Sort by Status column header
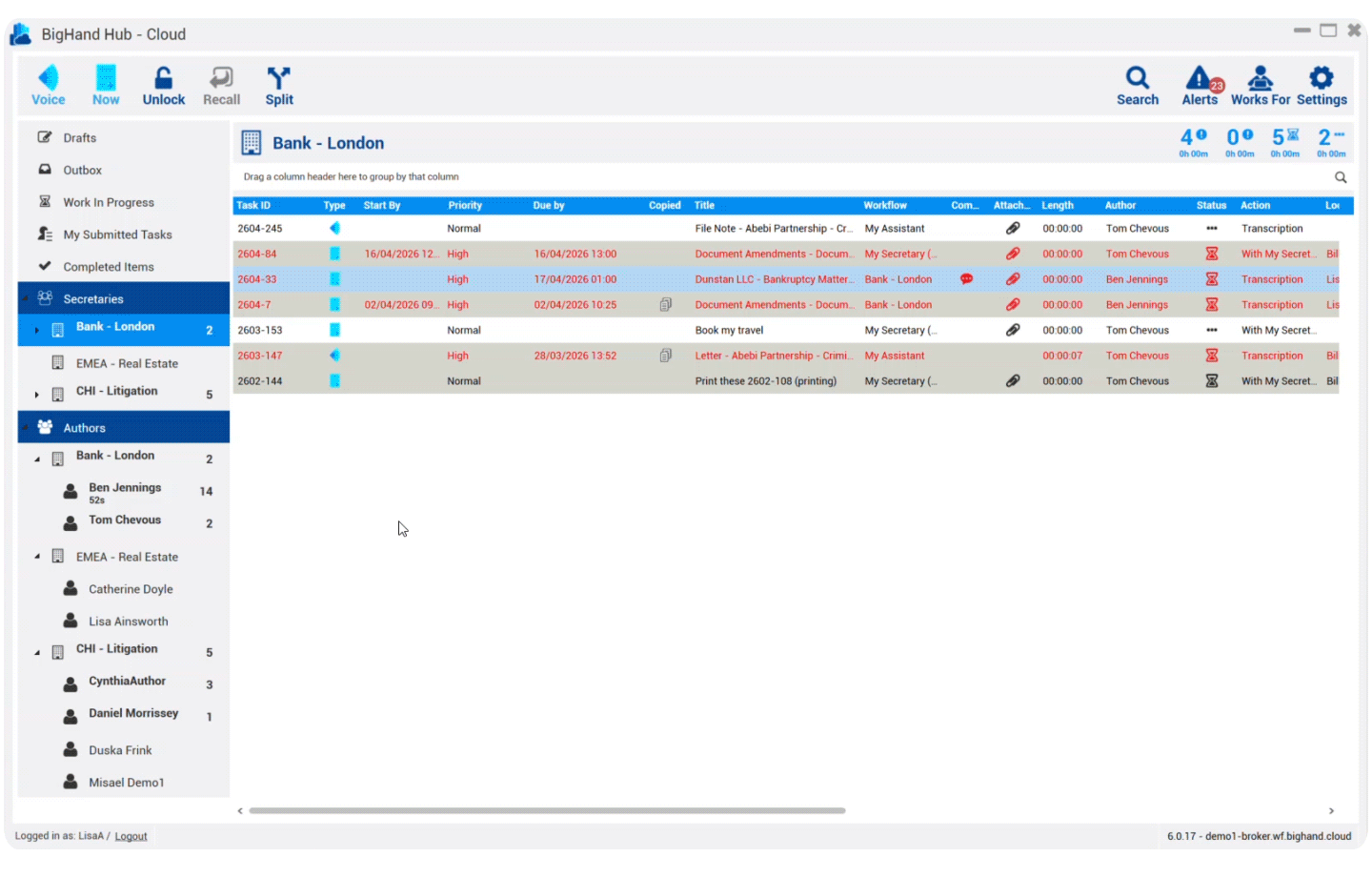1372x877 pixels. click(1211, 205)
